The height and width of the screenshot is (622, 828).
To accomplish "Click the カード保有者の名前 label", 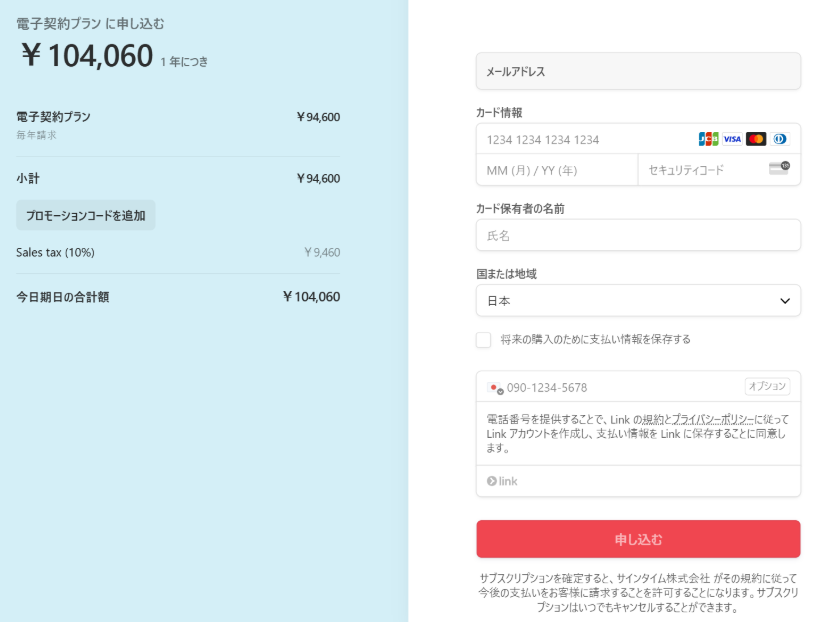I will [520, 209].
